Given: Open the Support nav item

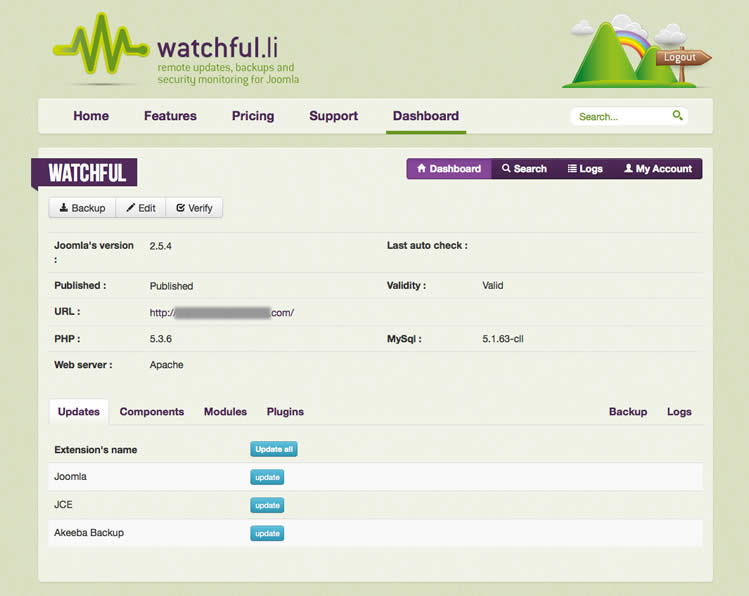Looking at the screenshot, I should (333, 116).
